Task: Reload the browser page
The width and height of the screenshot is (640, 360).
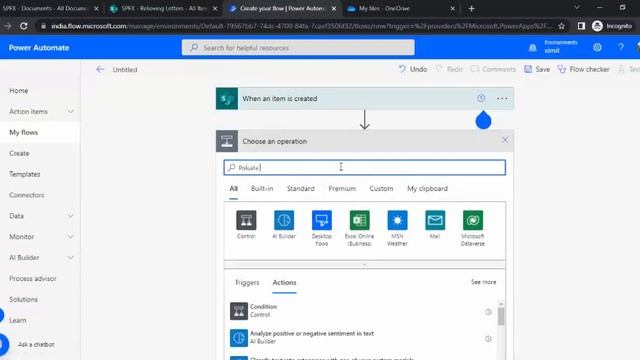Action: coord(24,26)
